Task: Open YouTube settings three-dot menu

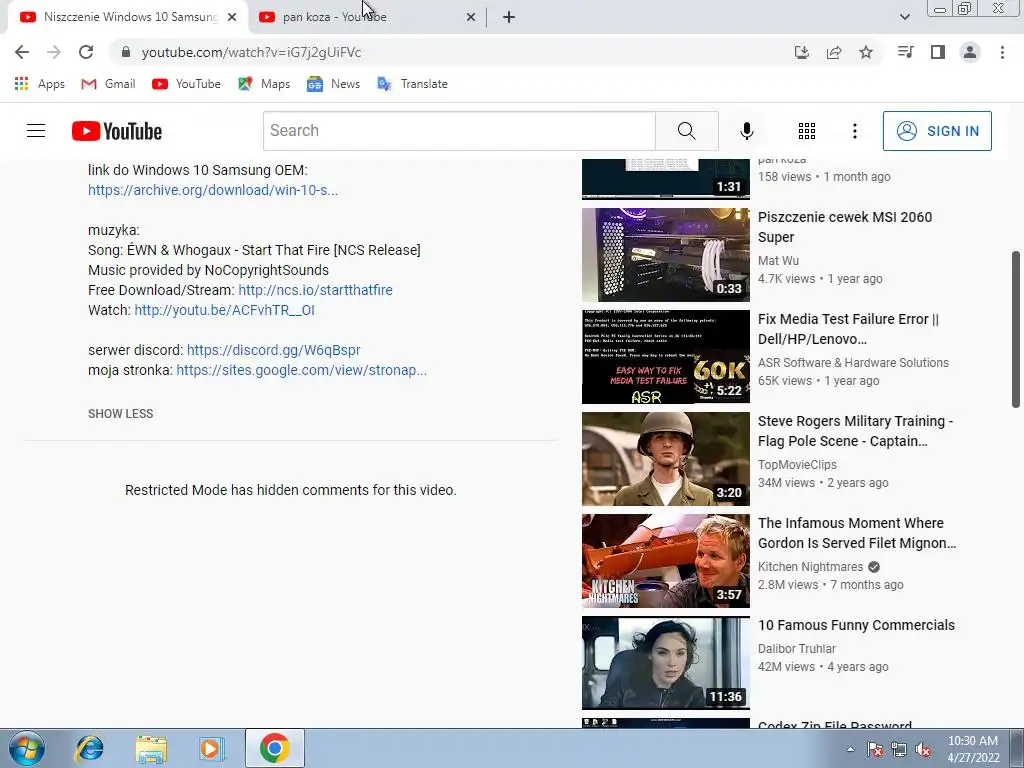Action: (854, 131)
